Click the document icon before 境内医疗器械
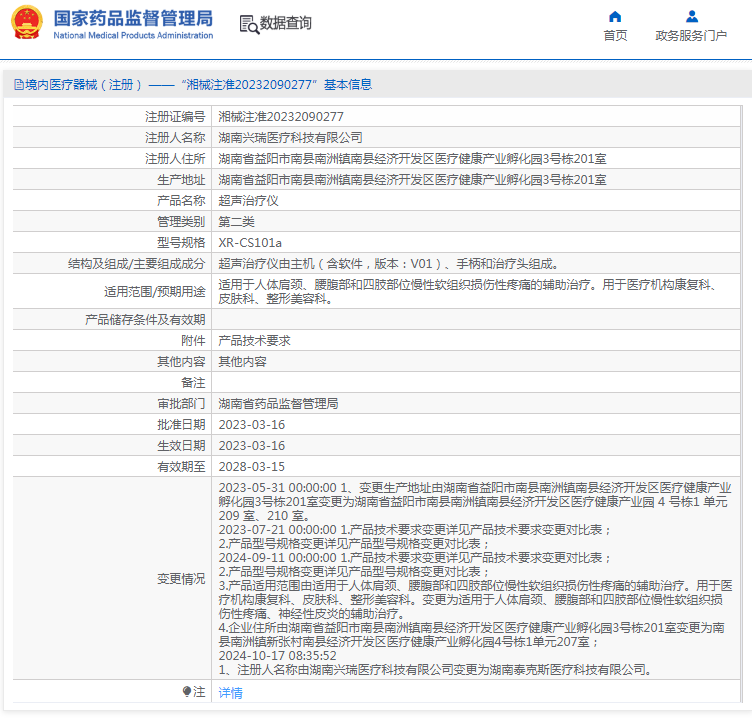Screen dimensions: 752x721 (x=19, y=85)
